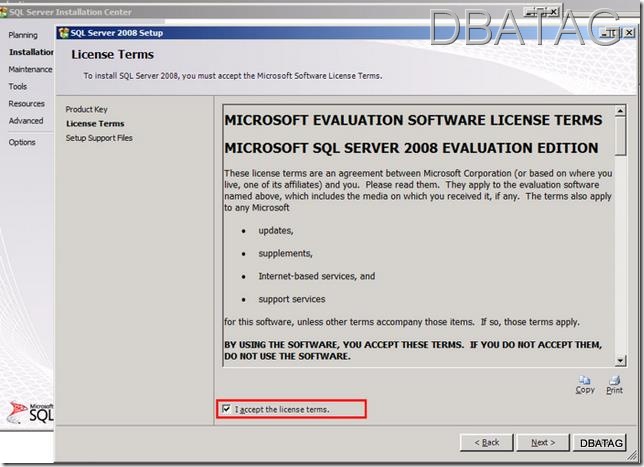Image resolution: width=644 pixels, height=467 pixels.
Task: Select Product Key step in setup list
Action: [x=86, y=109]
